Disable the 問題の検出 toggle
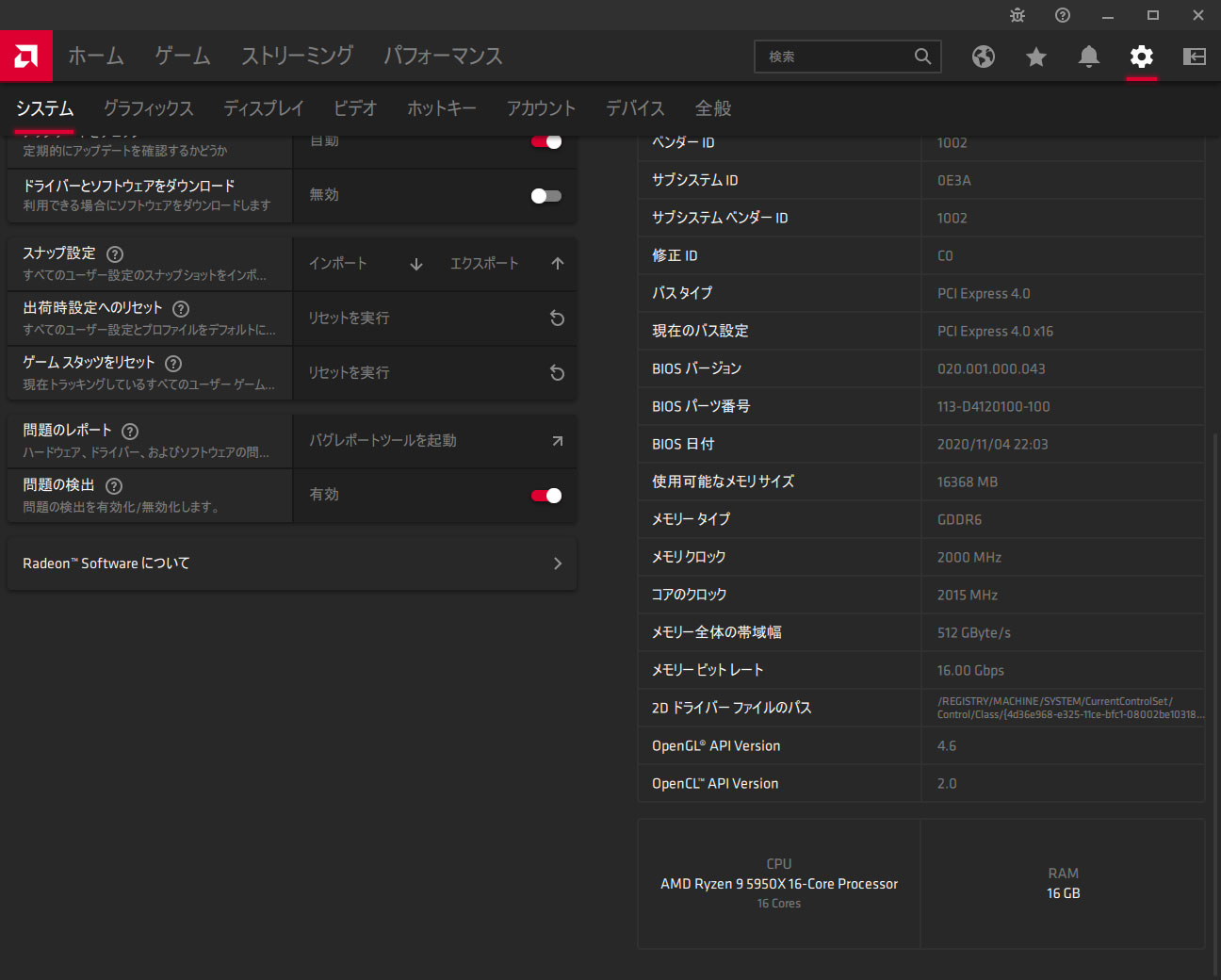Viewport: 1221px width, 980px height. tap(545, 496)
